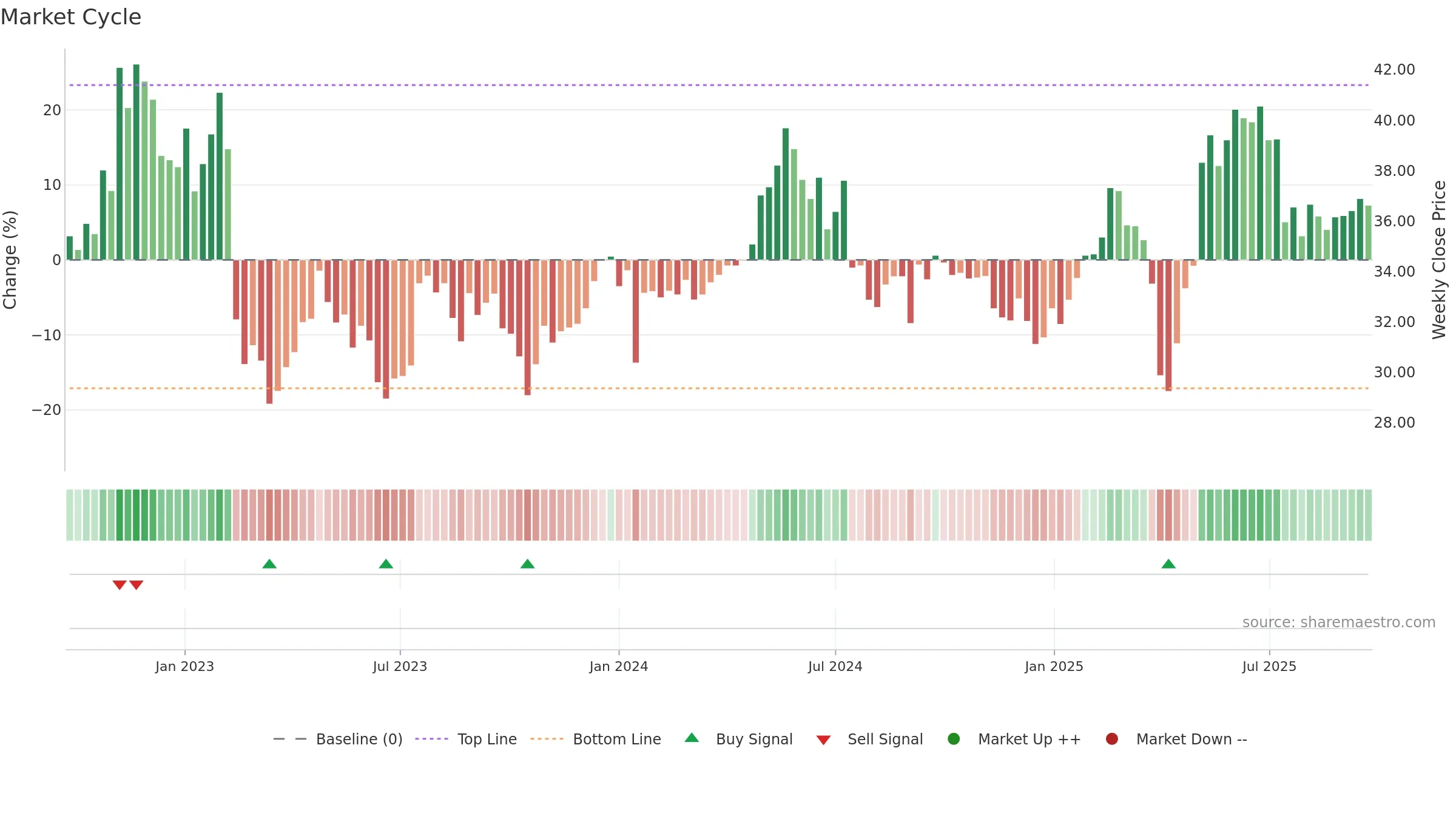Click the −20 change axis value
Viewport: 1456px width, 819px height.
(47, 410)
